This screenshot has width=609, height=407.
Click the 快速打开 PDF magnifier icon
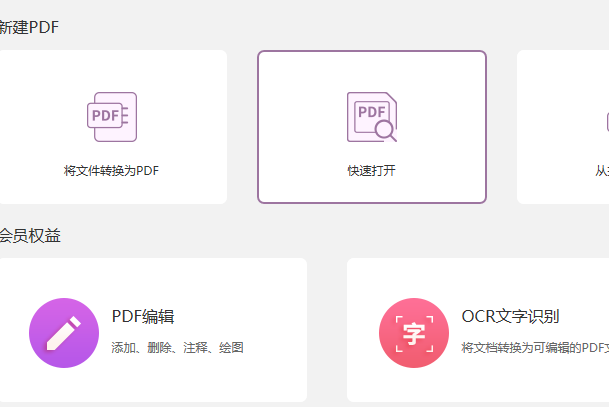pyautogui.click(x=372, y=116)
